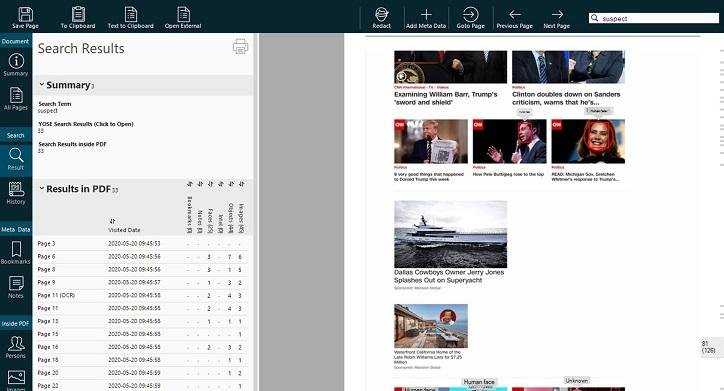This screenshot has width=724, height=391.
Task: Select the Result search icon in sidebar
Action: [x=16, y=155]
